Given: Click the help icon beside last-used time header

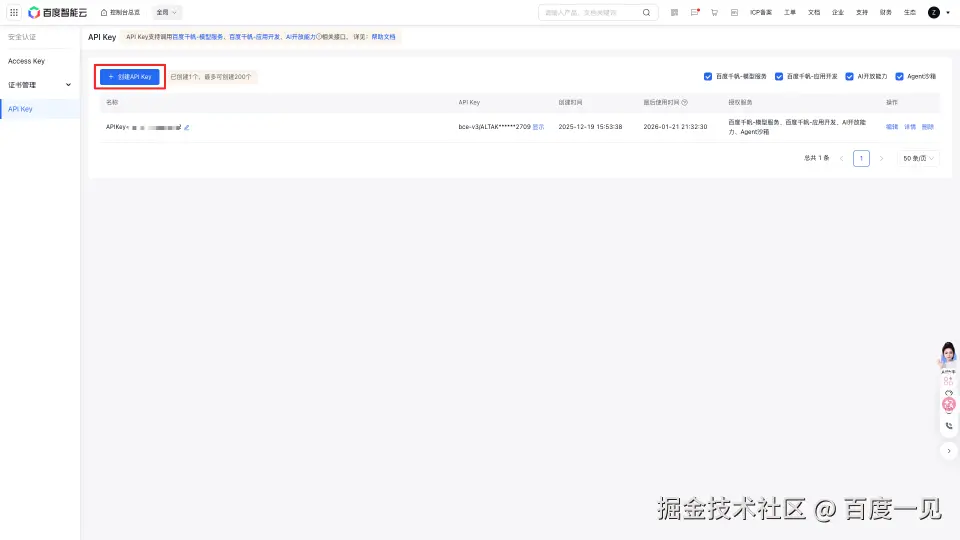Looking at the screenshot, I should point(684,102).
